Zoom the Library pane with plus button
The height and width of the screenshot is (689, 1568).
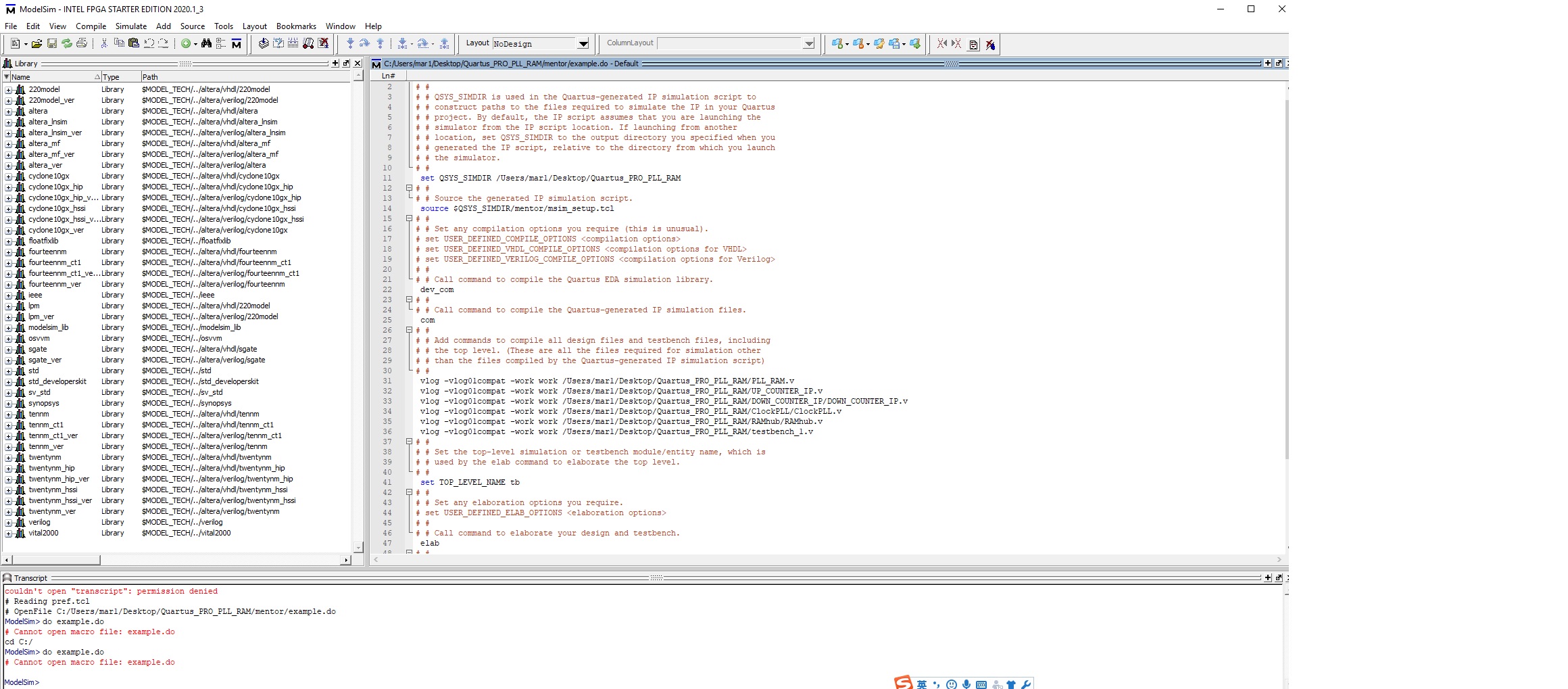pos(335,64)
